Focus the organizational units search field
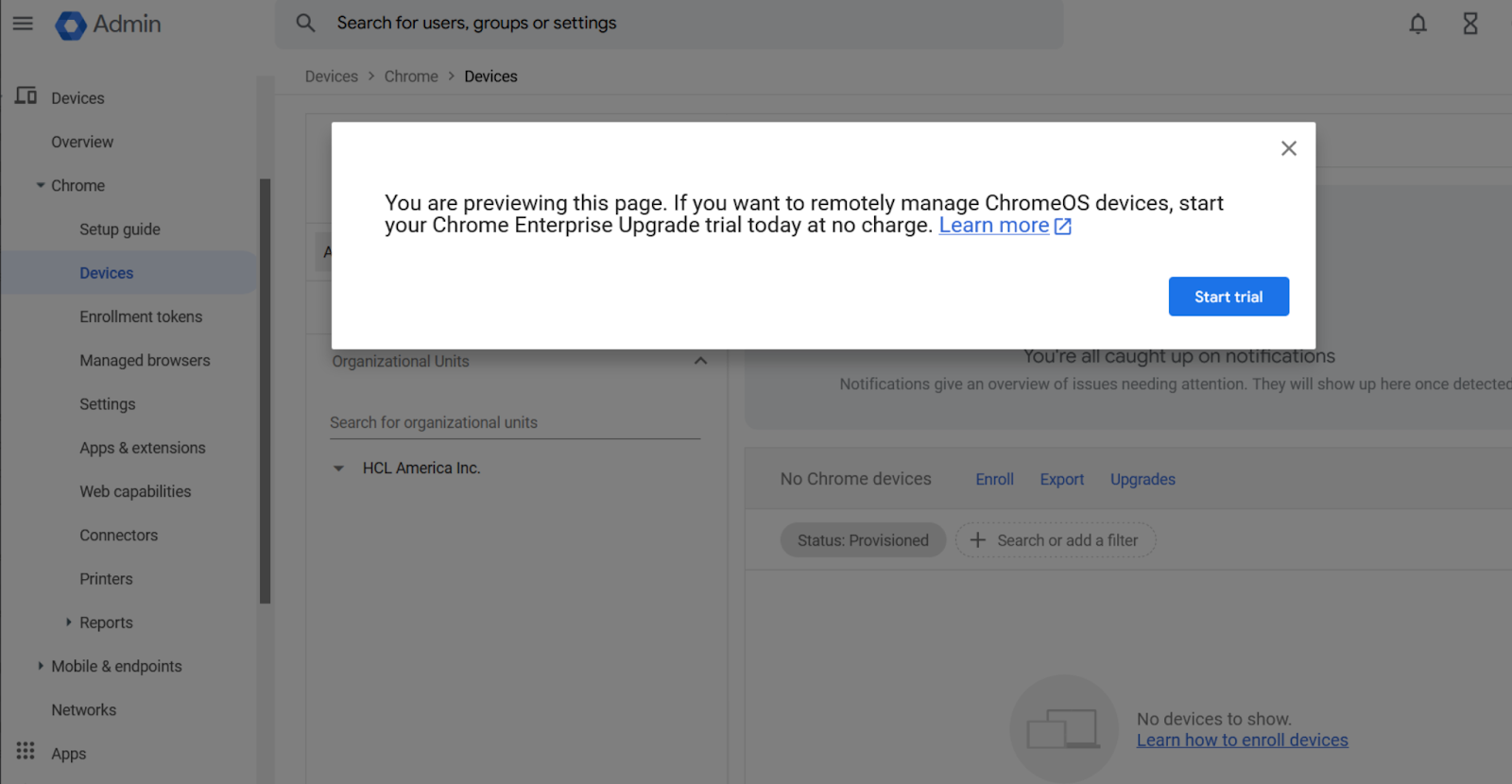 (514, 422)
